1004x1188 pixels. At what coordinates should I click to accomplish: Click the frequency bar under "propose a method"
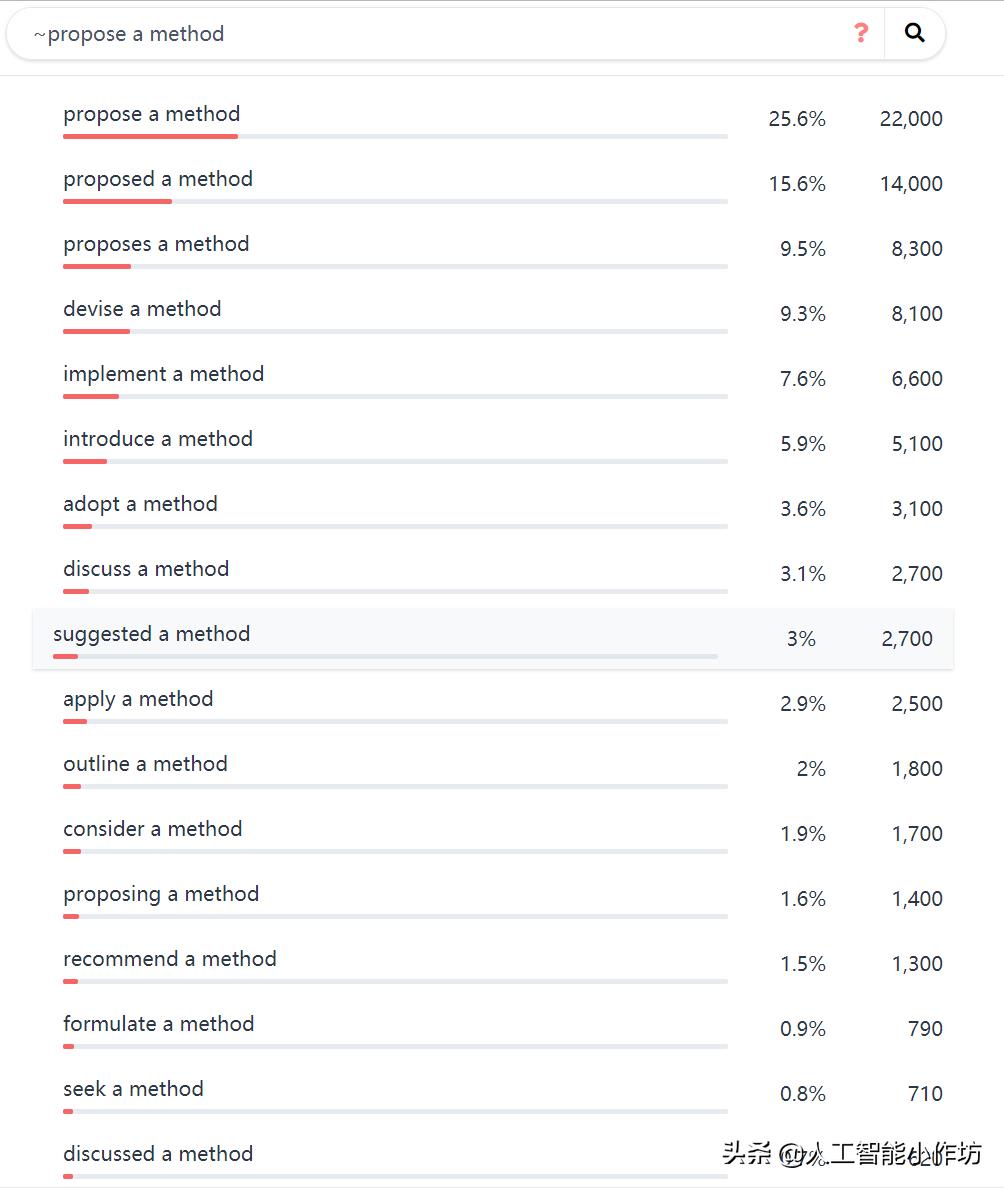tap(395, 136)
